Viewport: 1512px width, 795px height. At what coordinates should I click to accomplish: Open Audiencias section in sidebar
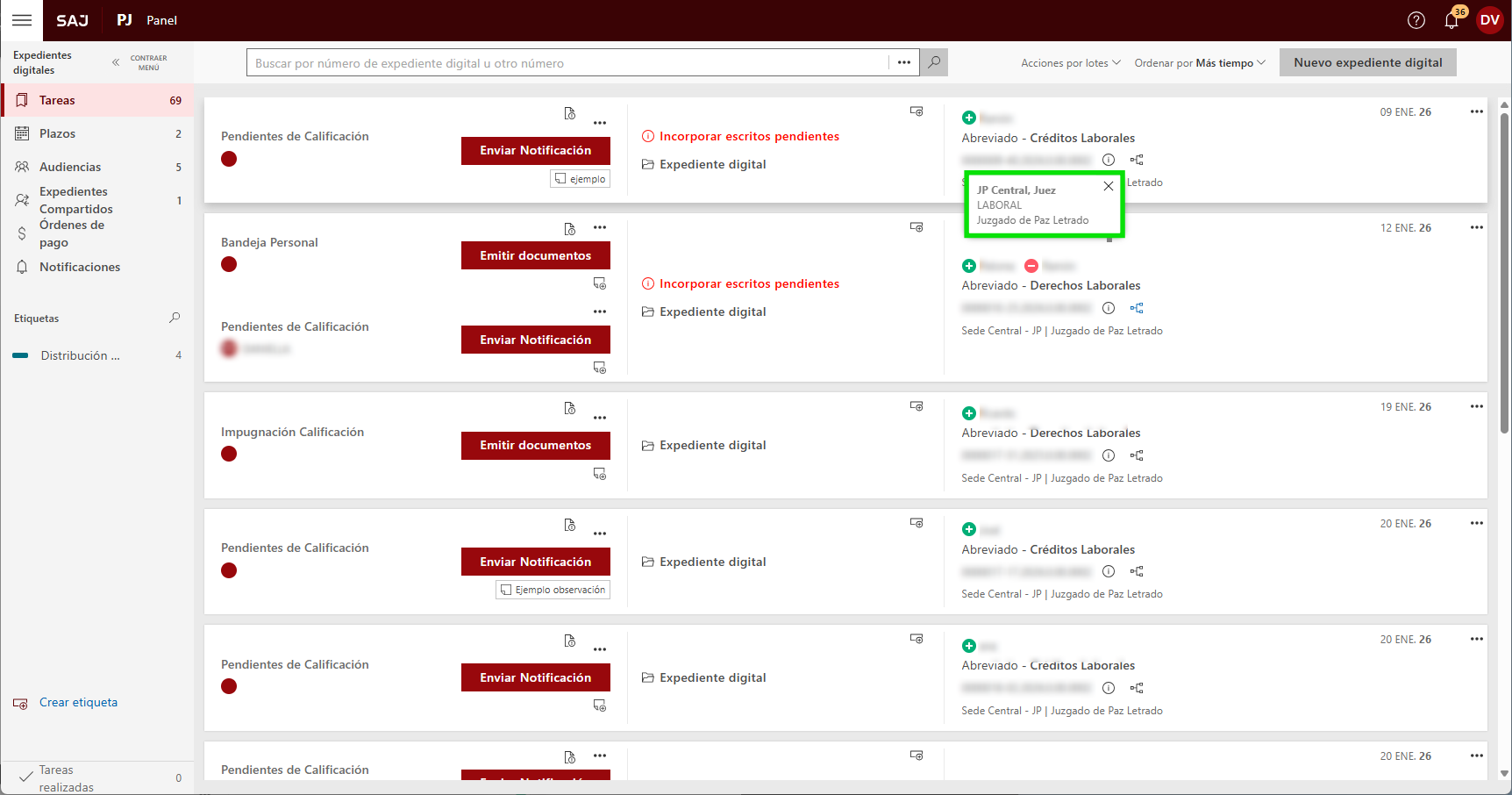70,167
